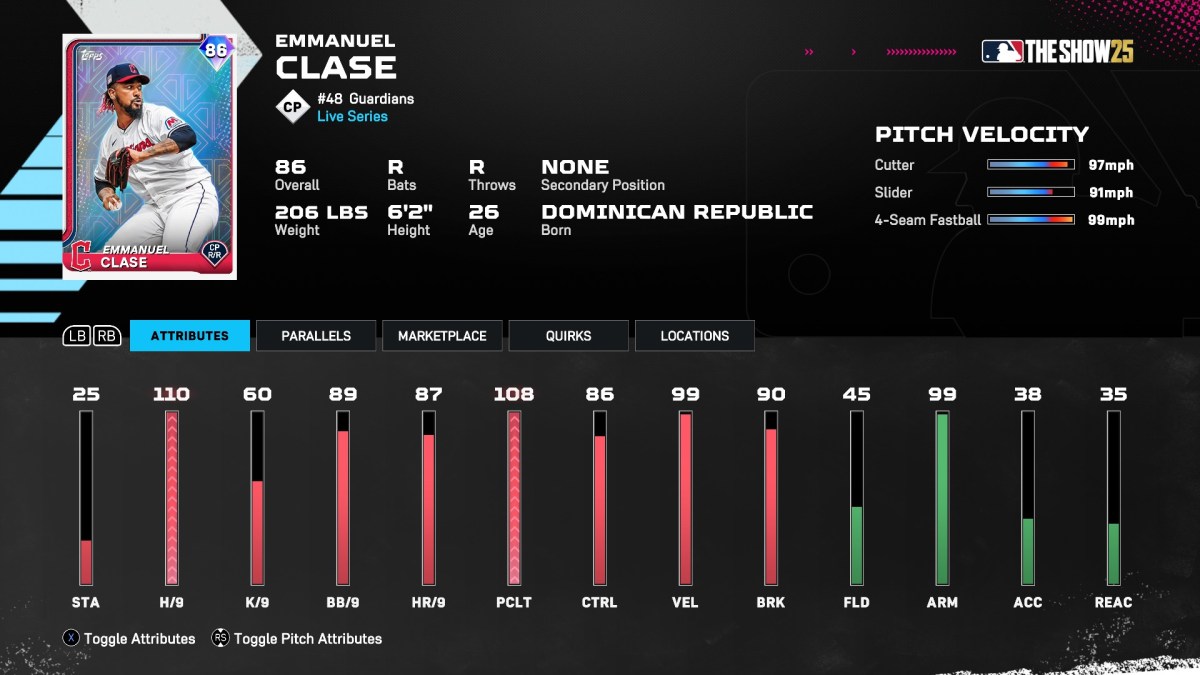
Task: Open the Quirks tab
Action: [568, 336]
